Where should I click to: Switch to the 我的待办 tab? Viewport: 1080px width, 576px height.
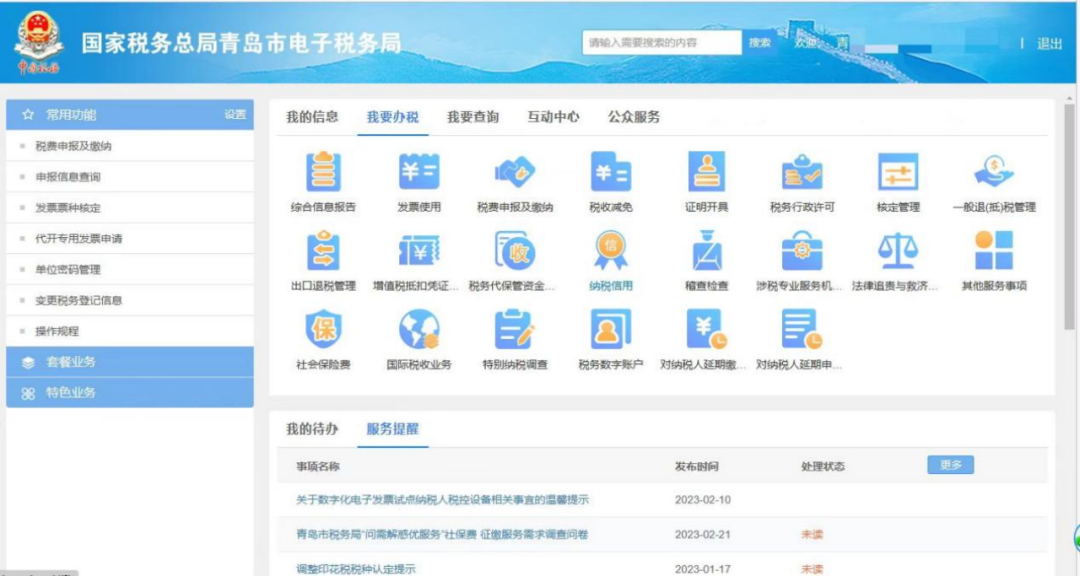coord(312,429)
